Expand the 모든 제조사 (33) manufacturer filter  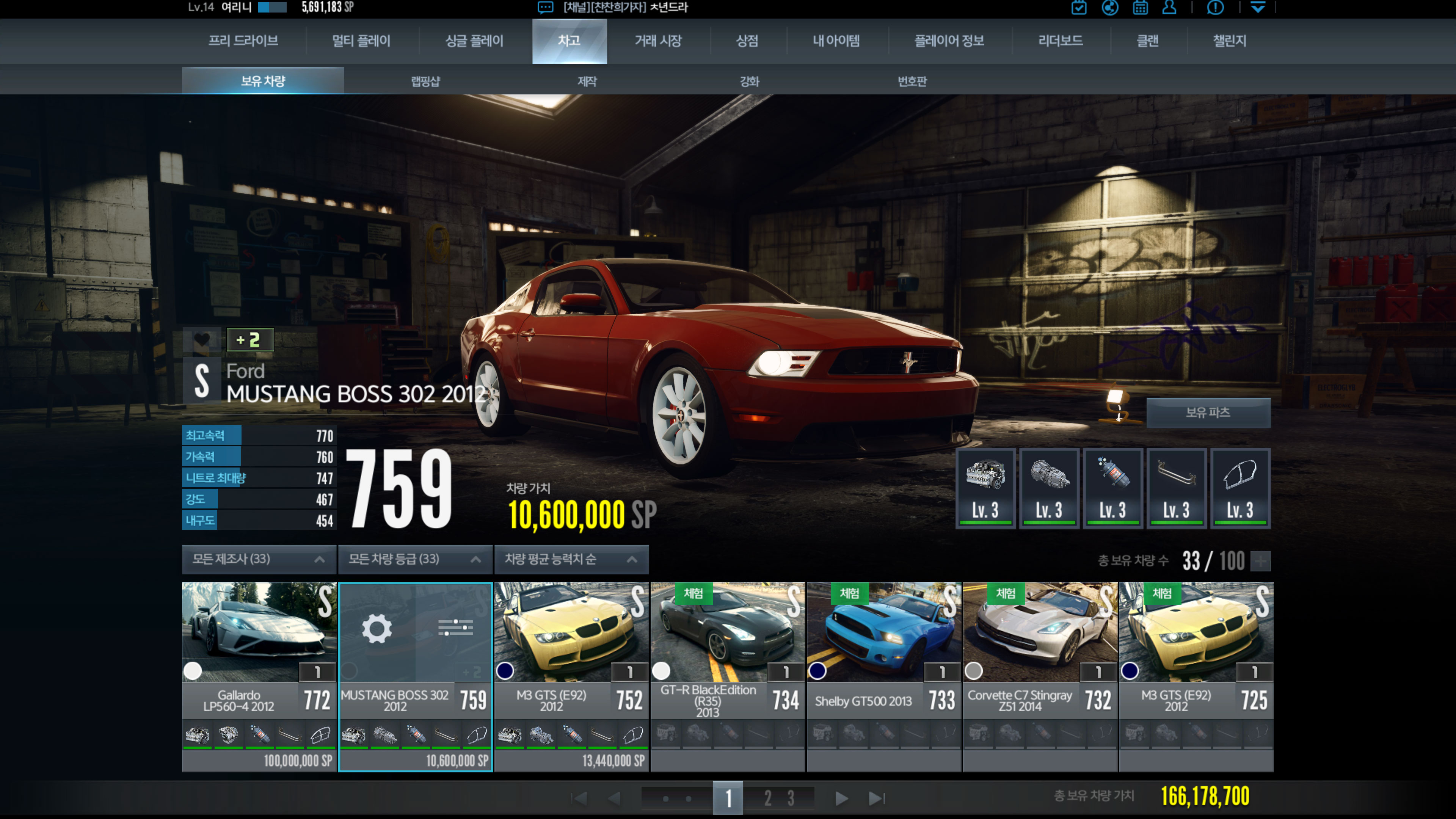pos(259,559)
